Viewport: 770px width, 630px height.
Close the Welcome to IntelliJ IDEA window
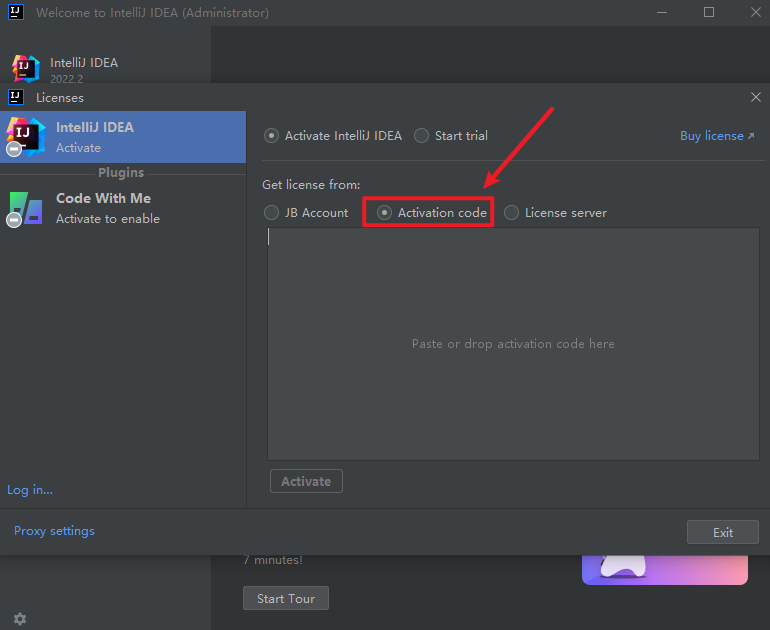click(x=756, y=12)
